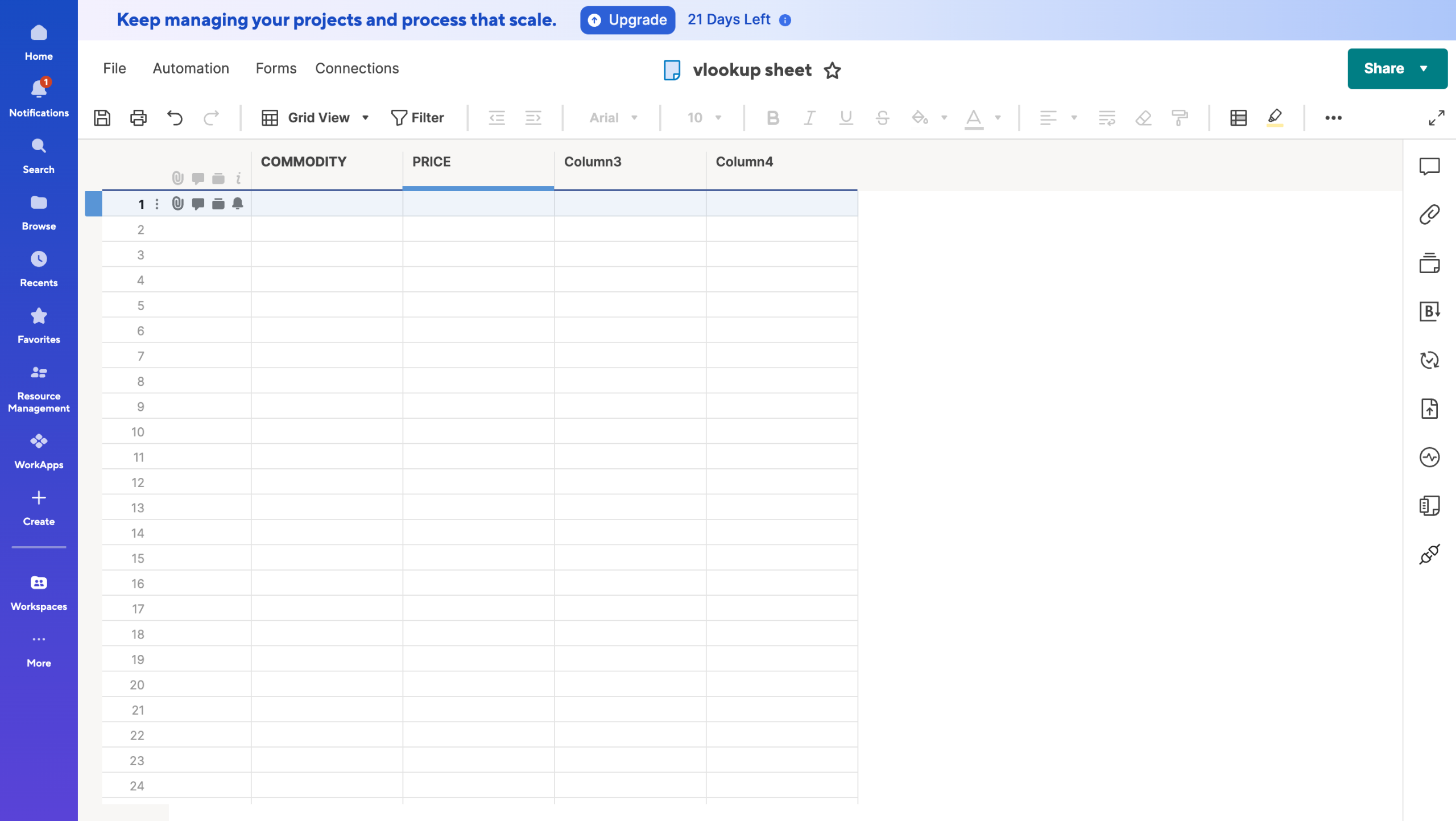The height and width of the screenshot is (821, 1456).
Task: Open the Share button dropdown arrow
Action: [x=1424, y=69]
